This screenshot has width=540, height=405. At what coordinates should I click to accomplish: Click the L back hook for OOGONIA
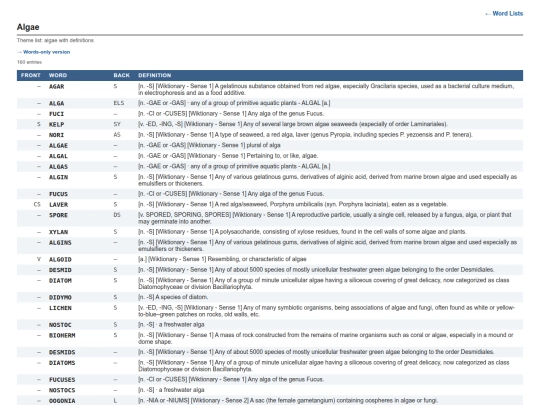[115, 401]
